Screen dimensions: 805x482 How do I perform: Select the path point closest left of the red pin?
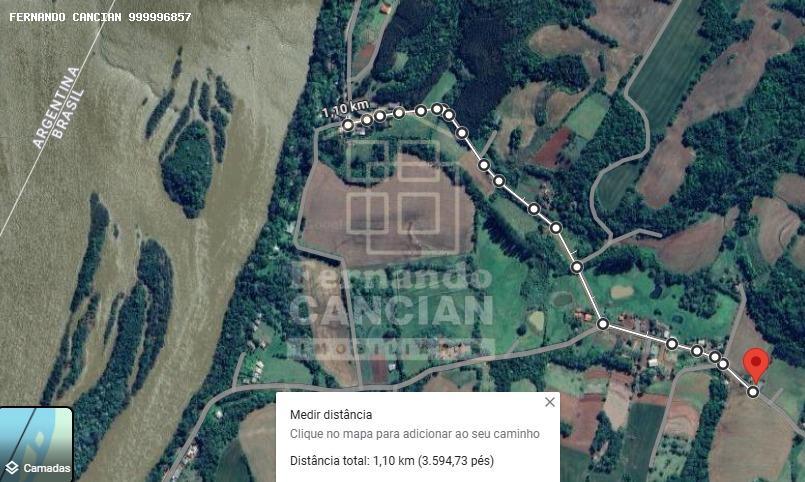[723, 364]
